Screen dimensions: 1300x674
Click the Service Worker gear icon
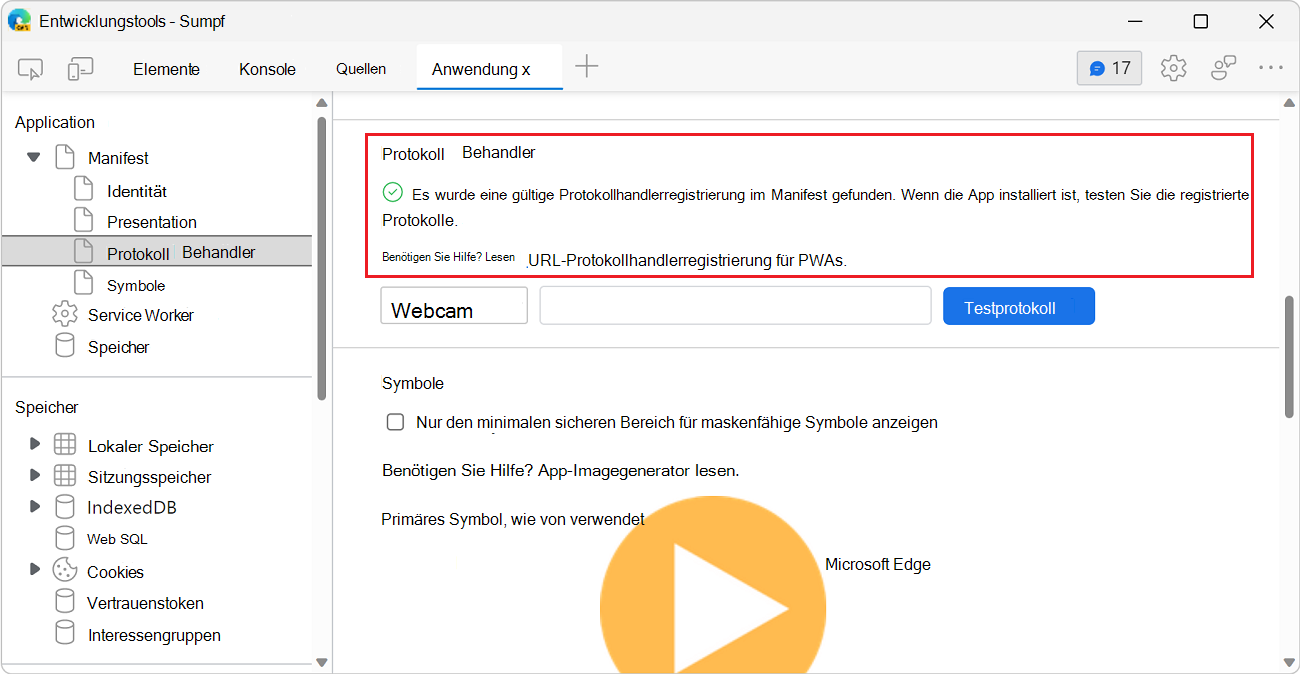click(x=64, y=314)
